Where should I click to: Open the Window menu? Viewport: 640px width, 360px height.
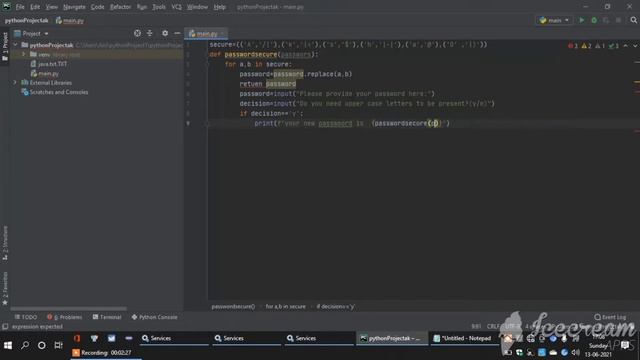[x=197, y=7]
